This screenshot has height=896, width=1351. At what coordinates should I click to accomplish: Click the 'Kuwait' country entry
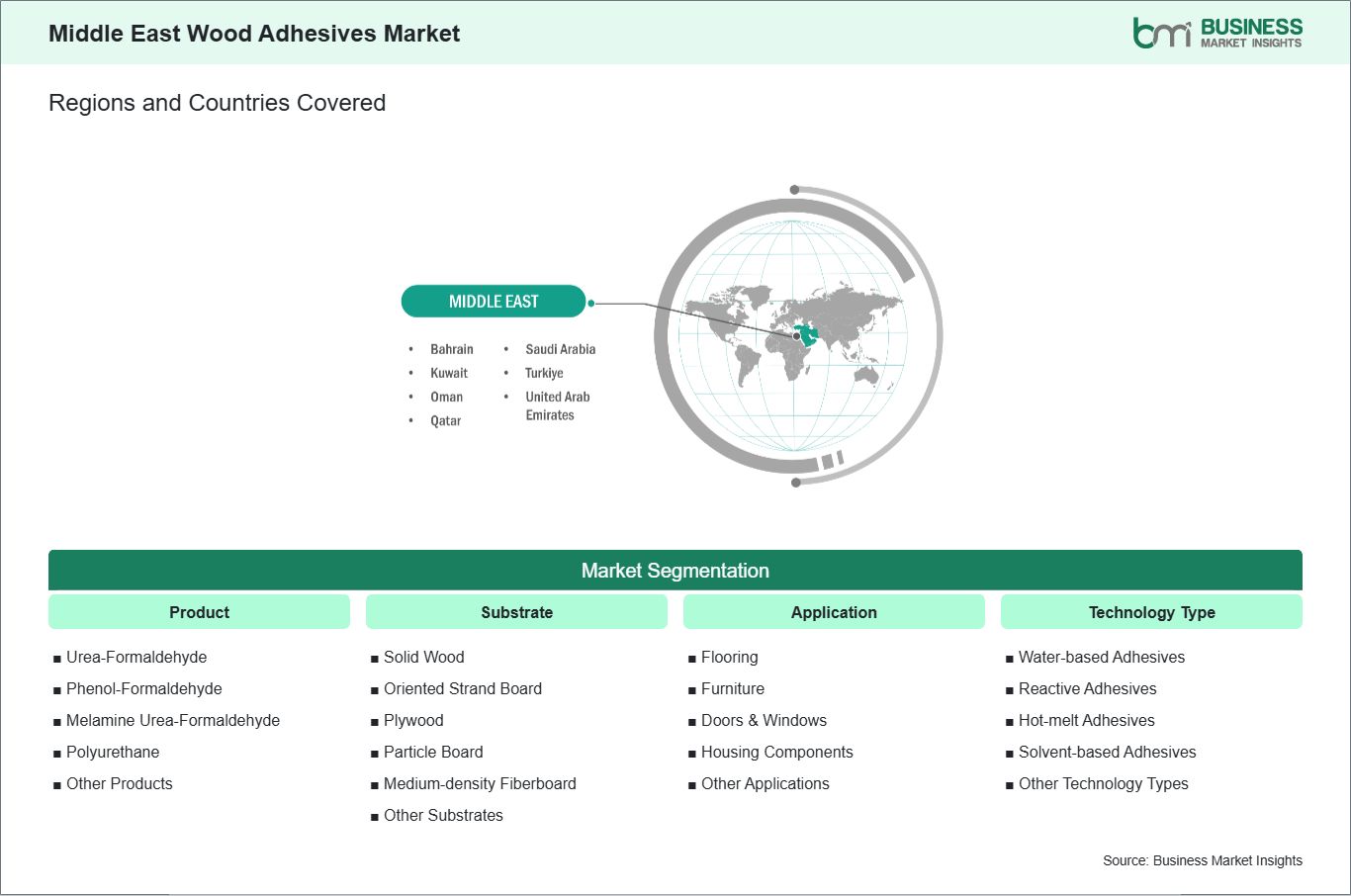(449, 373)
